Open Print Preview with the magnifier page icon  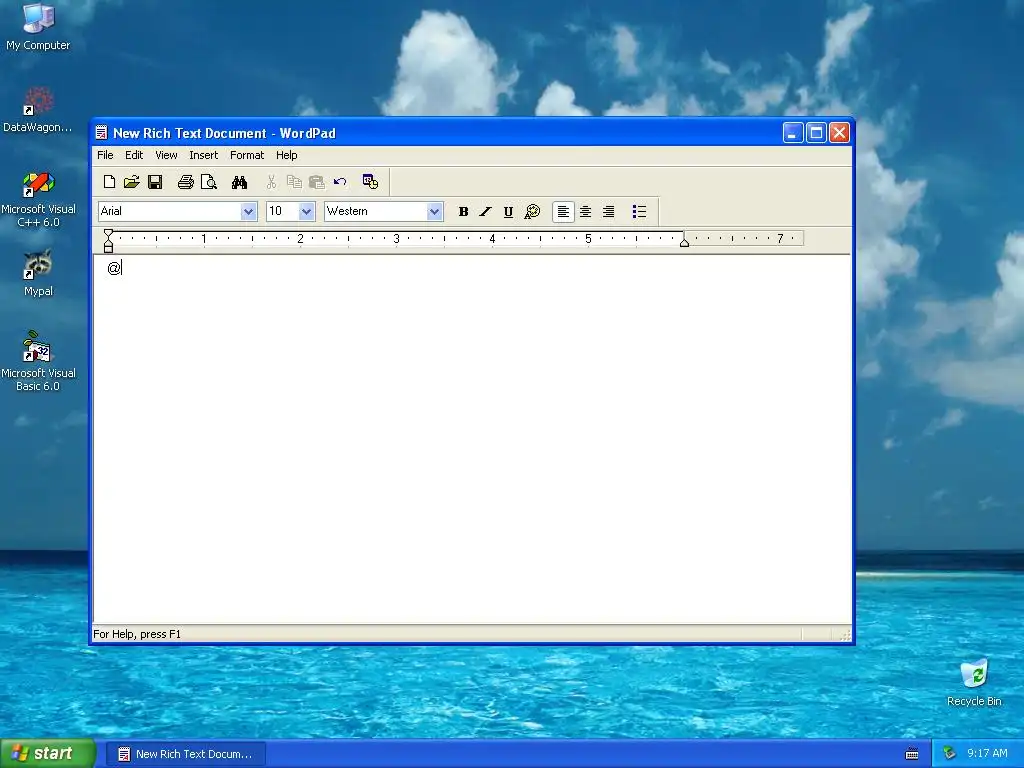coord(208,182)
